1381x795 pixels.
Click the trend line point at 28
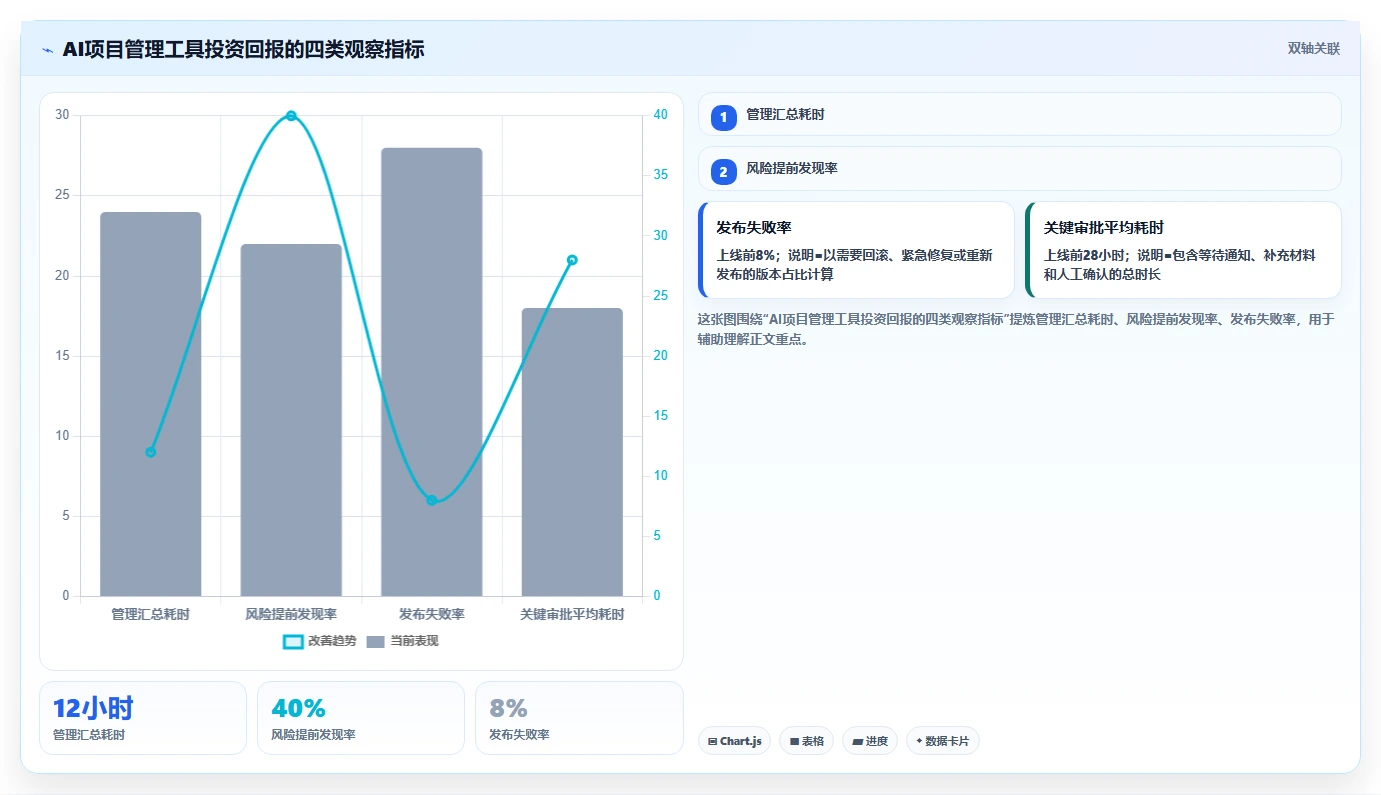(x=572, y=260)
